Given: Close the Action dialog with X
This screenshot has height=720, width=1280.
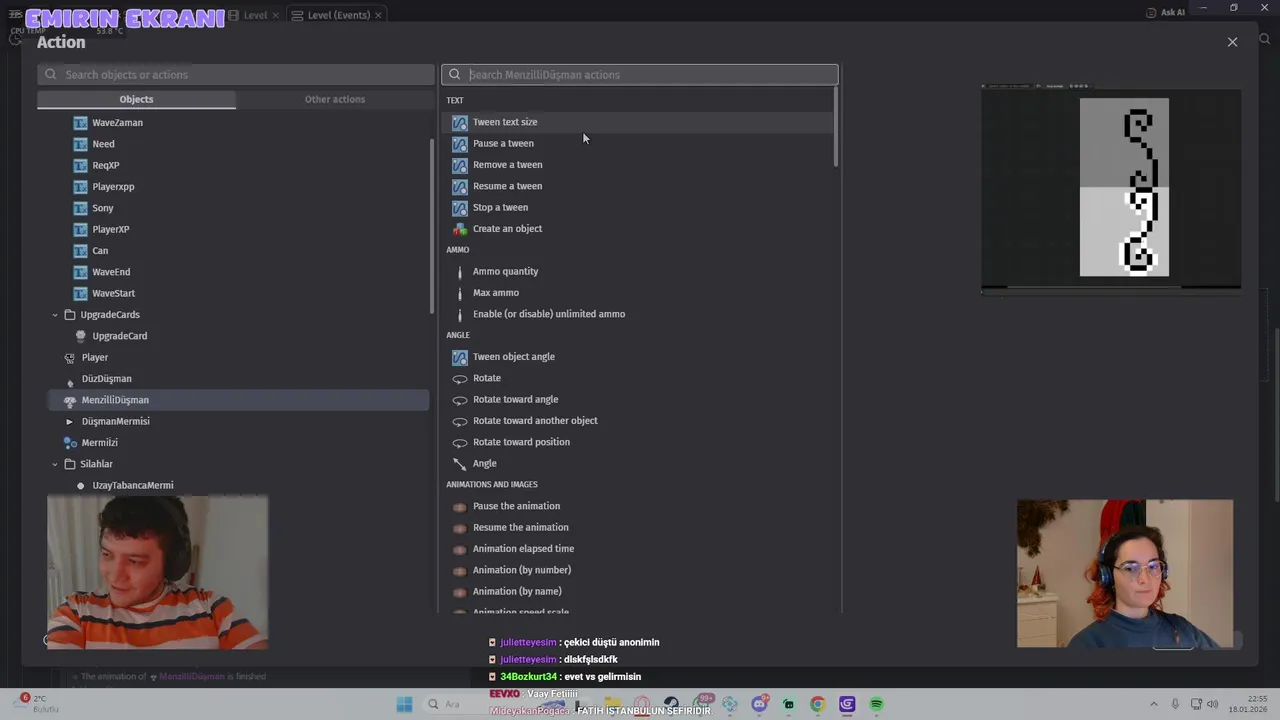Looking at the screenshot, I should pos(1232,42).
